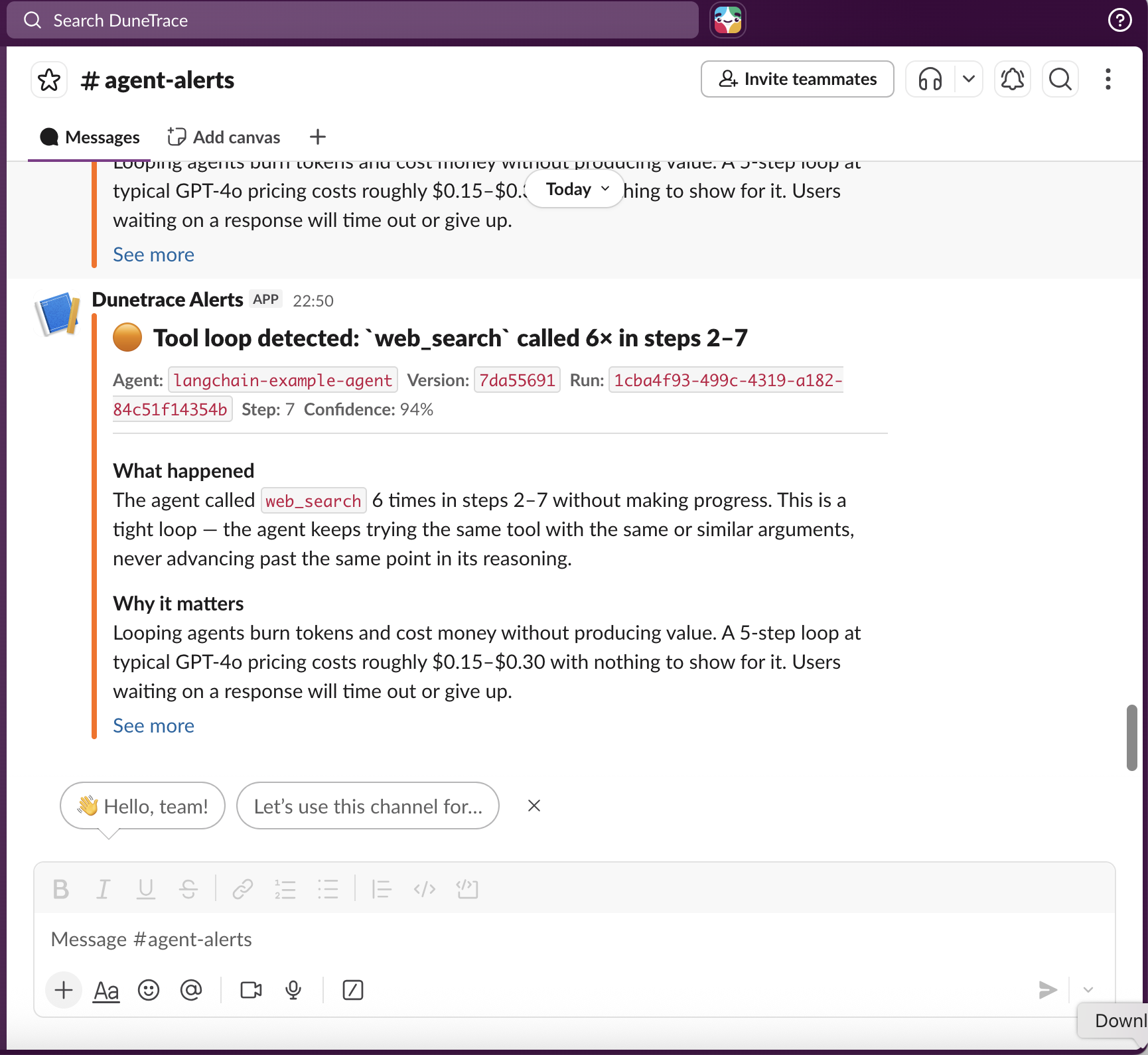Toggle underline formatting
Viewport: 1148px width, 1055px height.
(x=145, y=889)
